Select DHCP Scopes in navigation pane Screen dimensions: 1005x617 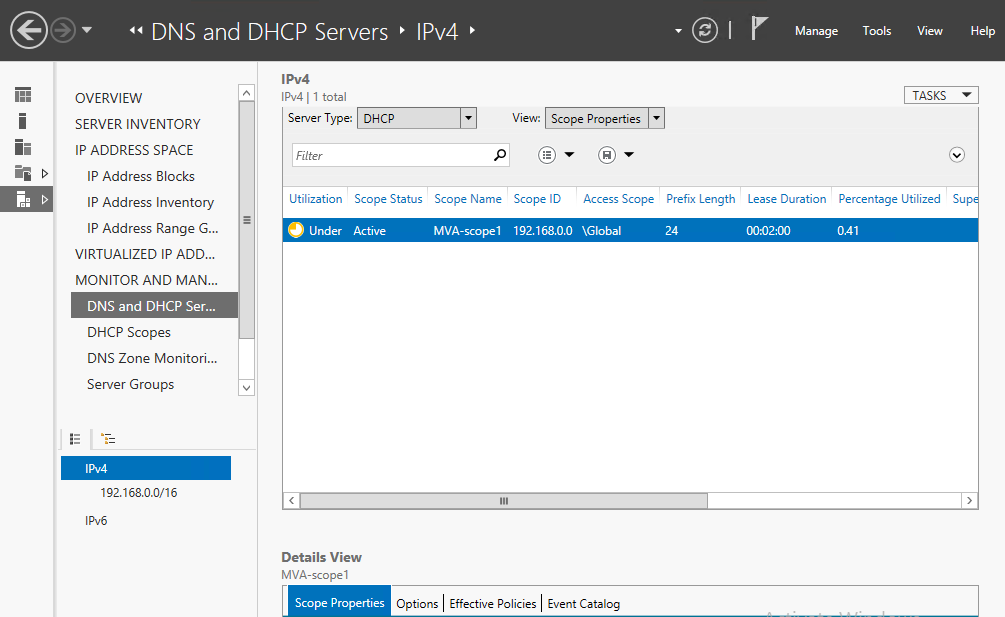click(x=129, y=332)
